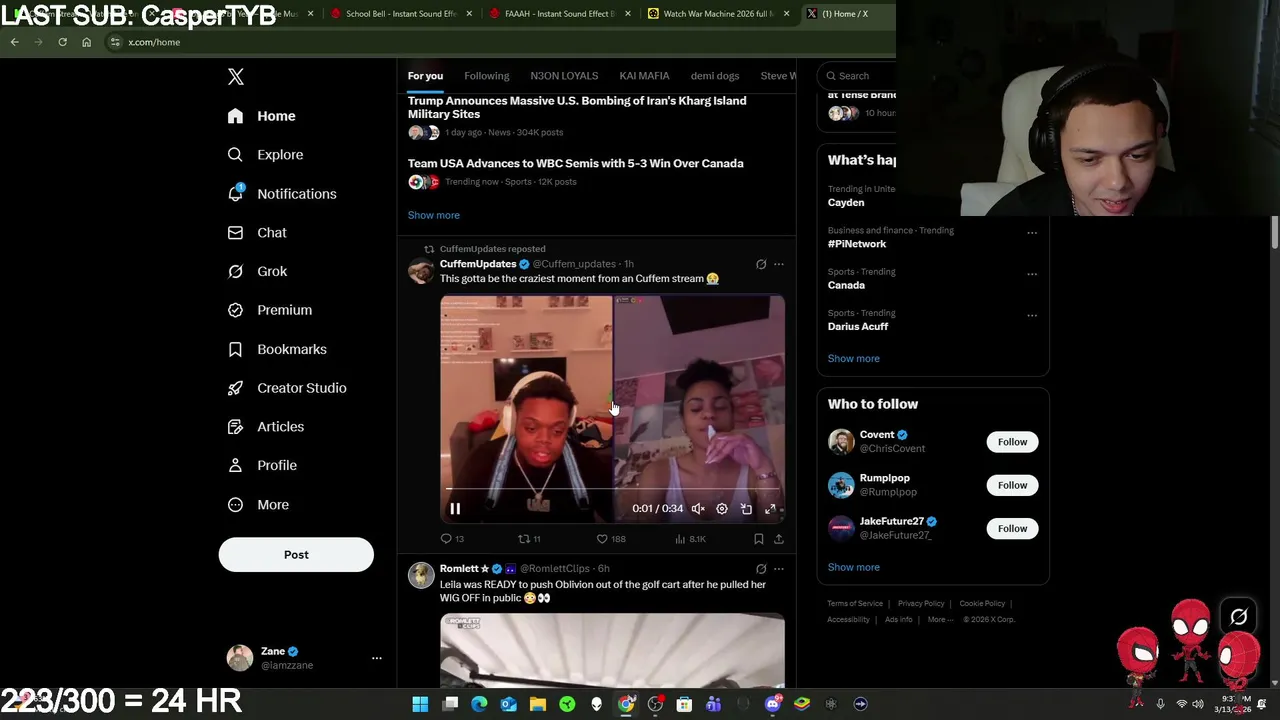This screenshot has height=720, width=1280.
Task: Follow Covent
Action: [x=1012, y=442]
